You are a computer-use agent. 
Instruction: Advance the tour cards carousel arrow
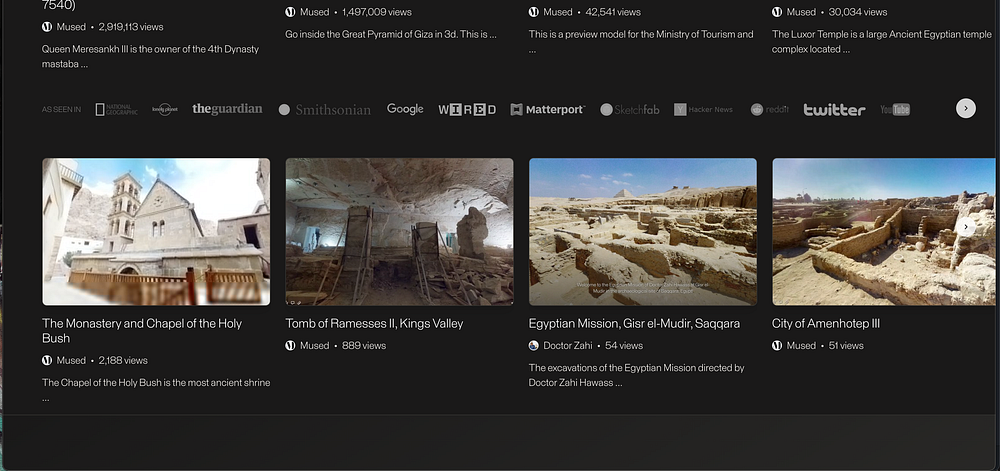(966, 227)
